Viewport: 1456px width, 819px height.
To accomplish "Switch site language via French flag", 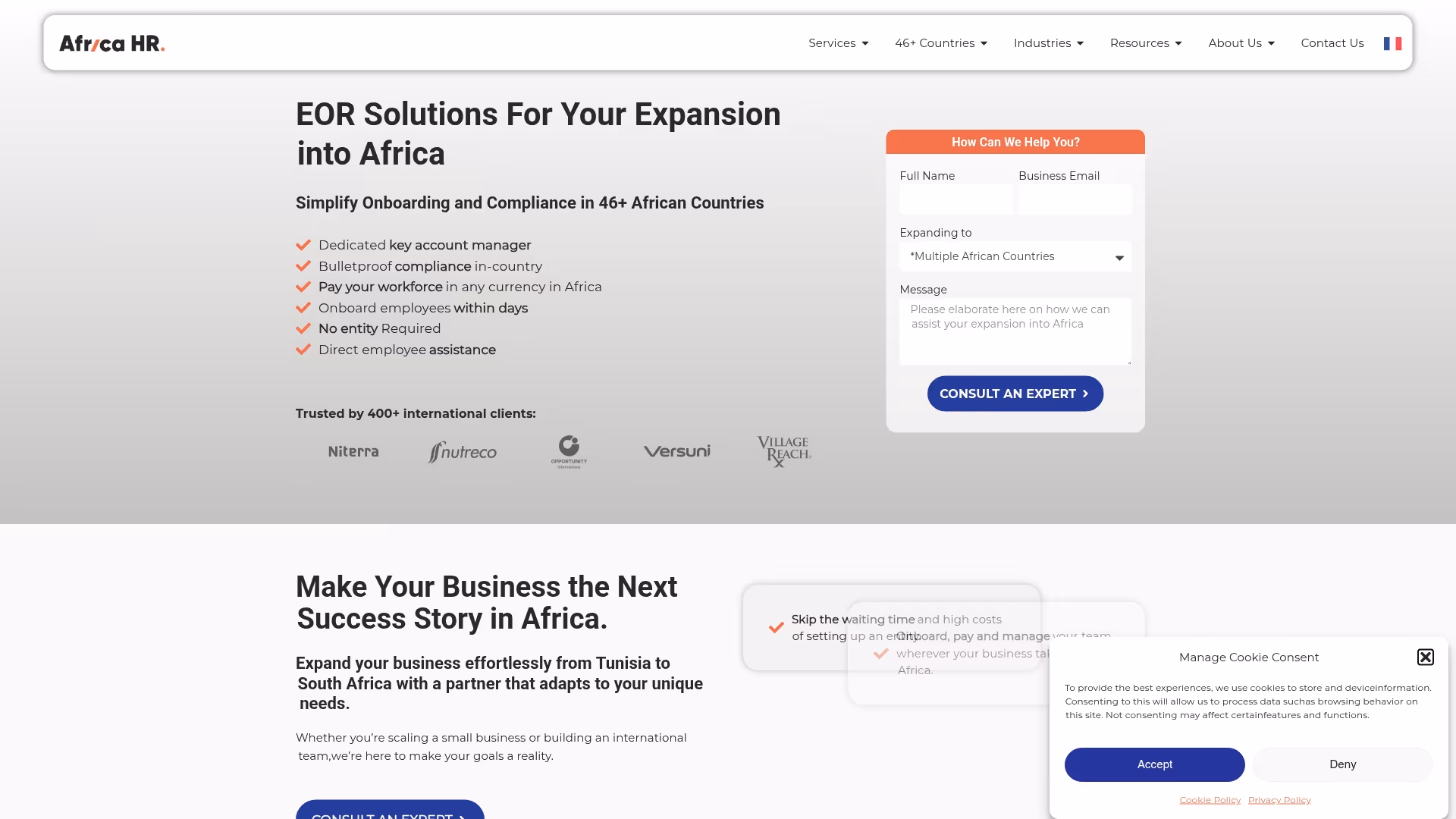I will click(x=1392, y=43).
